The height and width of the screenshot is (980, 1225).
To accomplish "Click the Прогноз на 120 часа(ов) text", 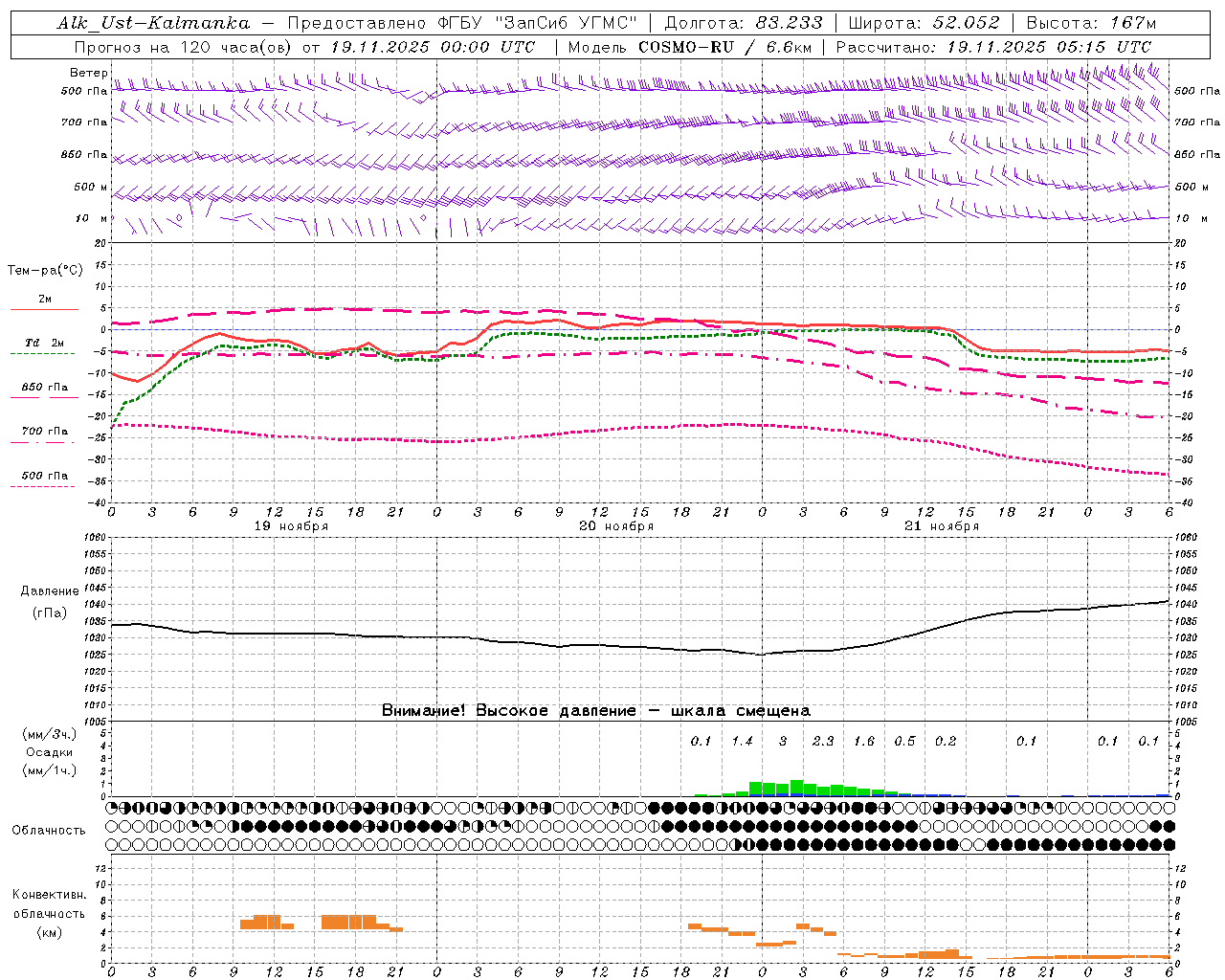I will pos(185,47).
